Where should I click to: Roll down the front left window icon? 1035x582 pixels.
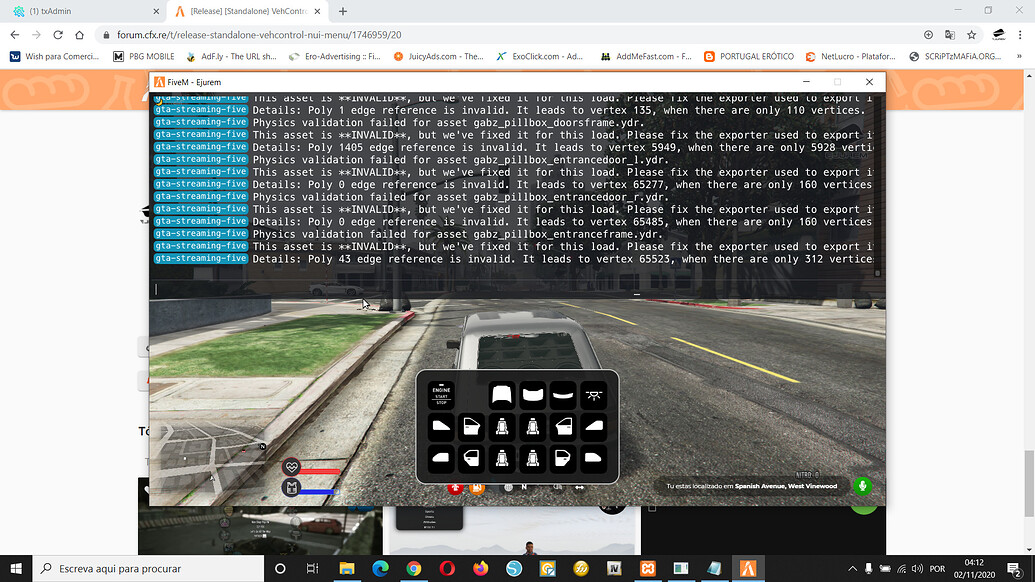(441, 426)
